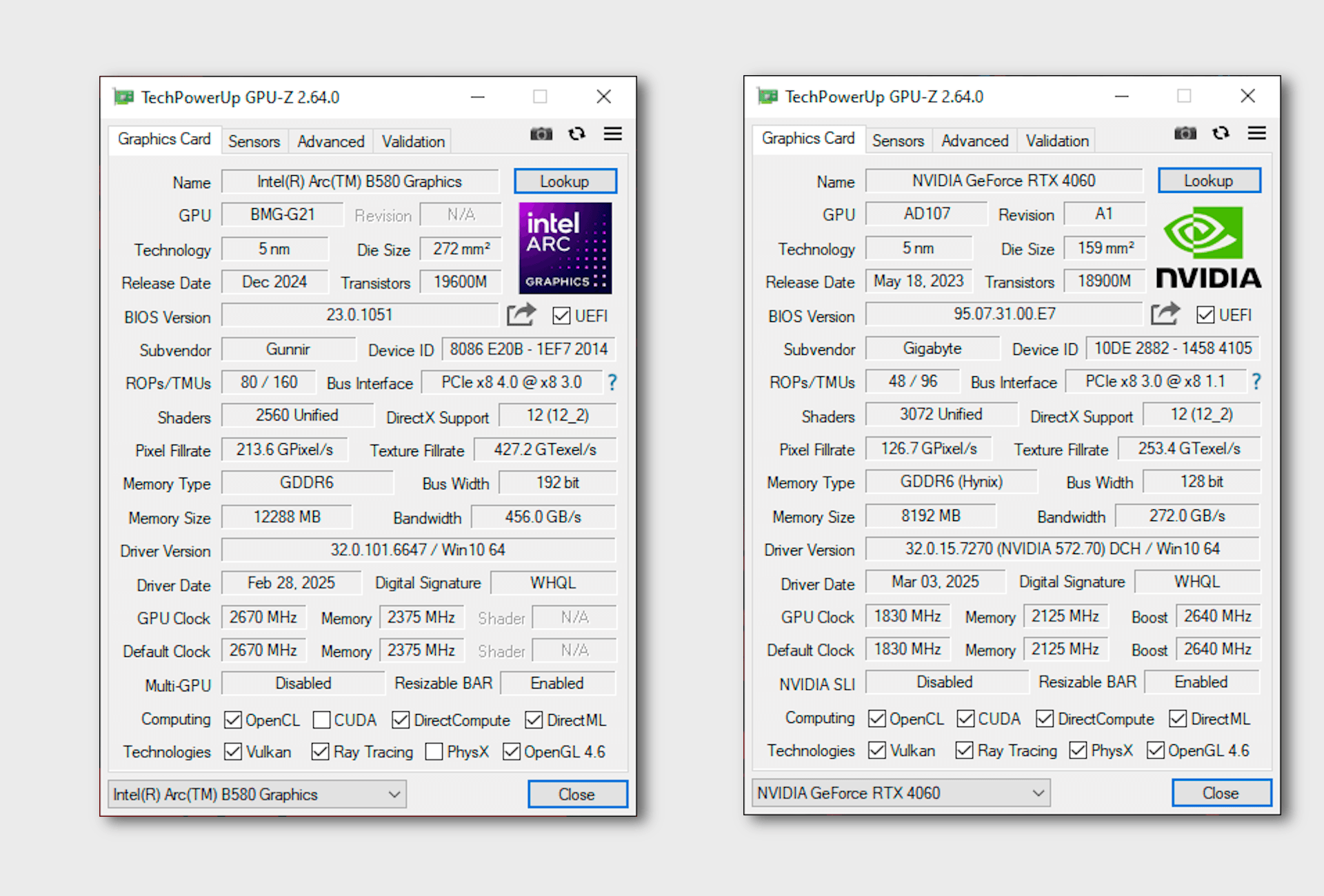Click the bus interface question mark in RTX 4060 window
Image resolution: width=1324 pixels, height=896 pixels.
1256,381
